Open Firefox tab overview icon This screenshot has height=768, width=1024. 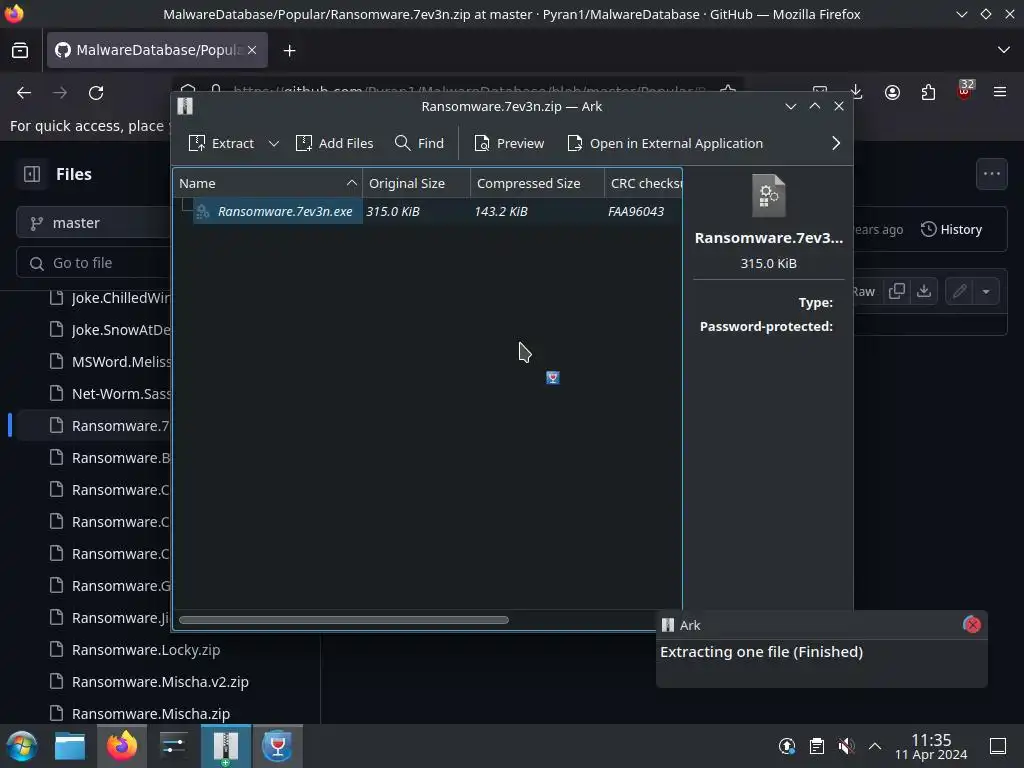20,50
